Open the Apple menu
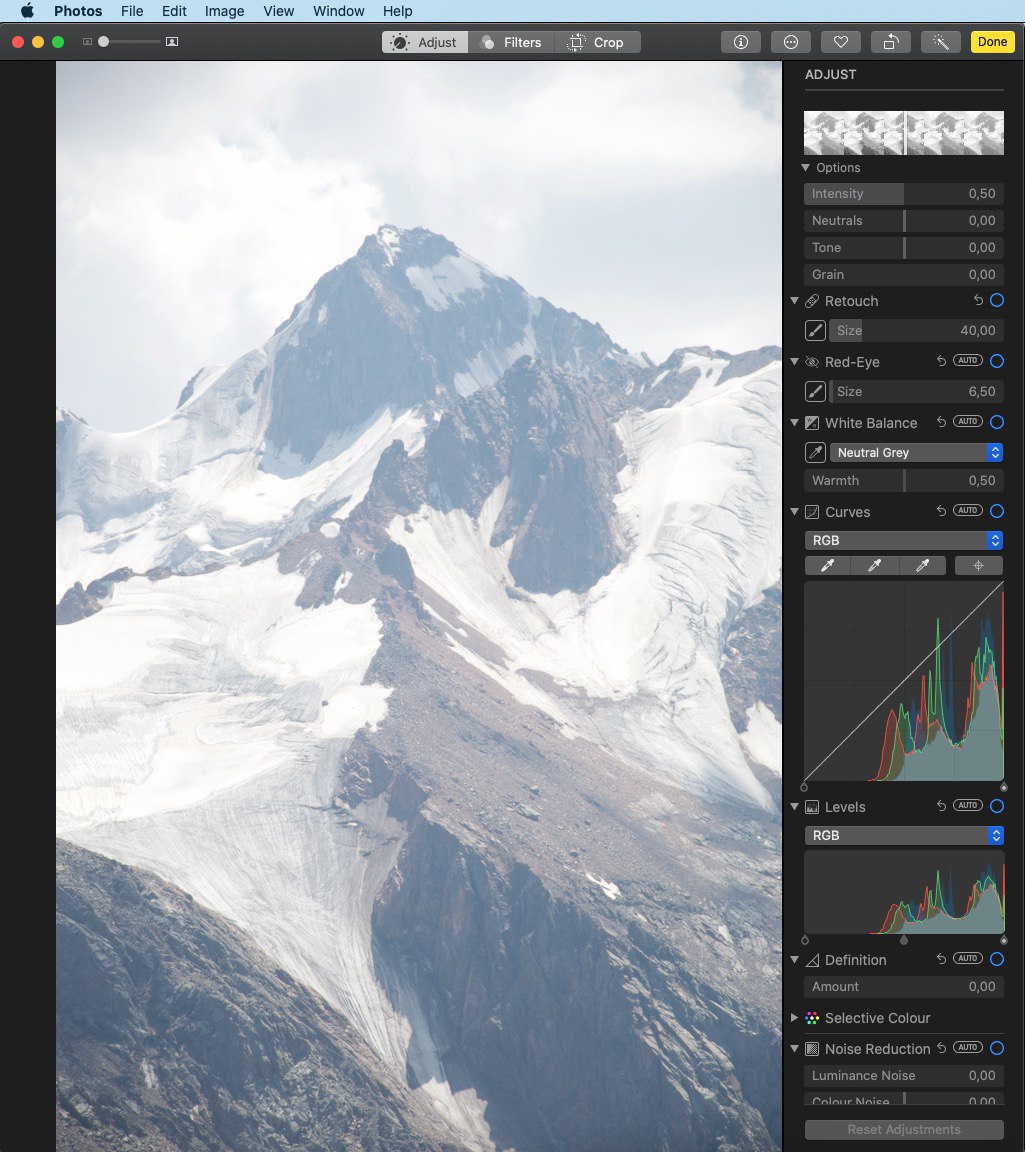This screenshot has height=1152, width=1025. coord(27,11)
